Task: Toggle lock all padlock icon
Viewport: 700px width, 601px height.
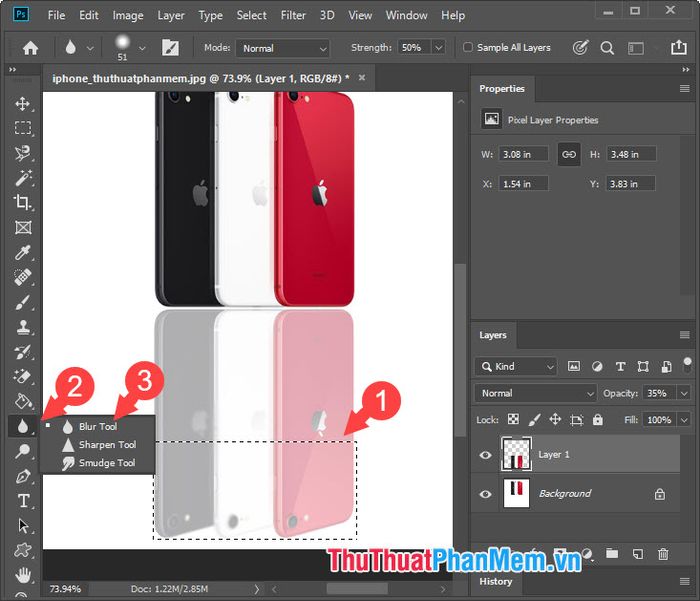Action: tap(597, 419)
